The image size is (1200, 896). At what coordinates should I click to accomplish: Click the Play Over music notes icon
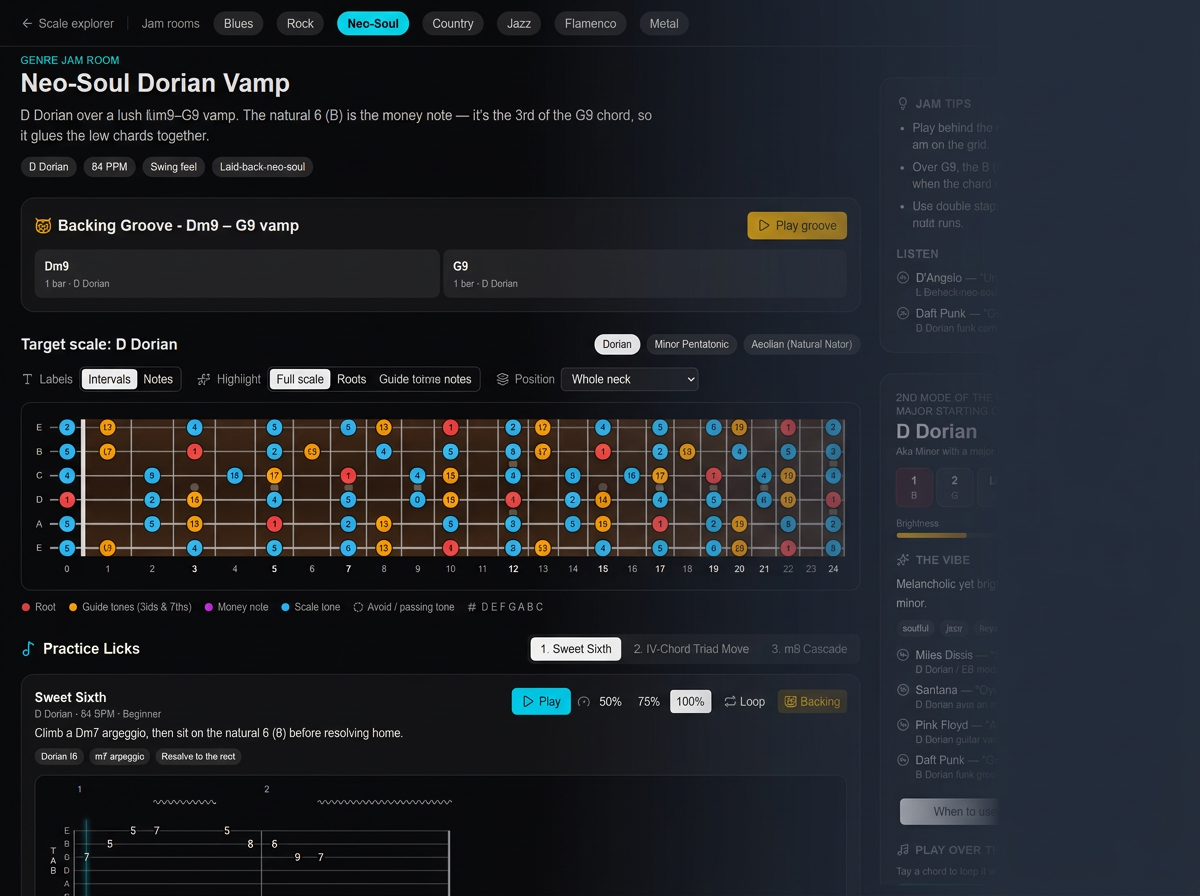pyautogui.click(x=903, y=850)
